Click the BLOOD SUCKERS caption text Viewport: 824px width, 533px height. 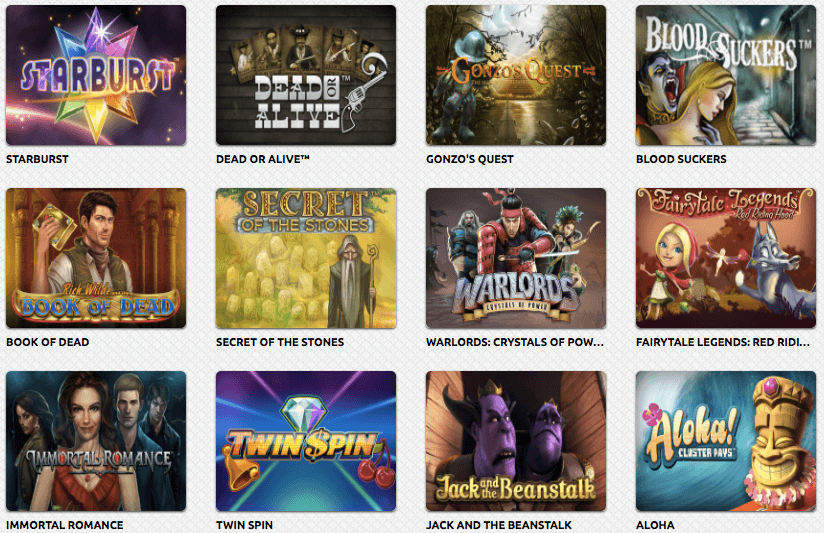coord(681,159)
